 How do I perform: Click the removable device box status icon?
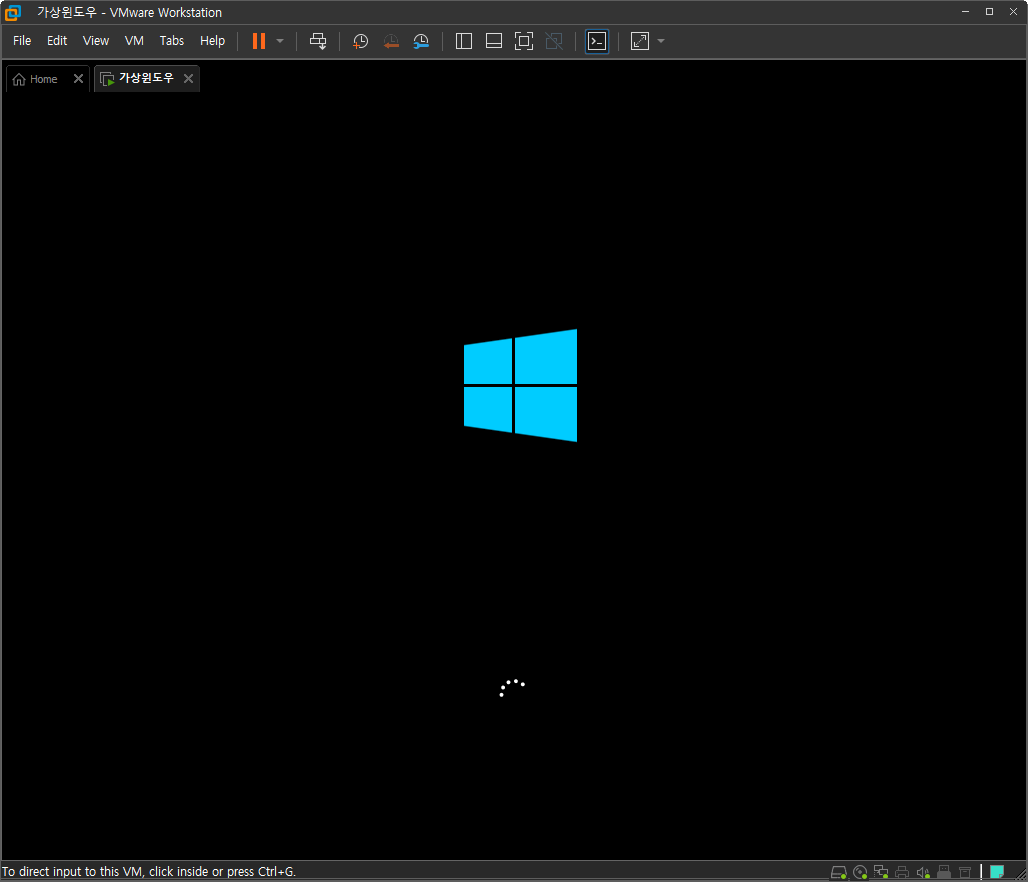point(965,872)
